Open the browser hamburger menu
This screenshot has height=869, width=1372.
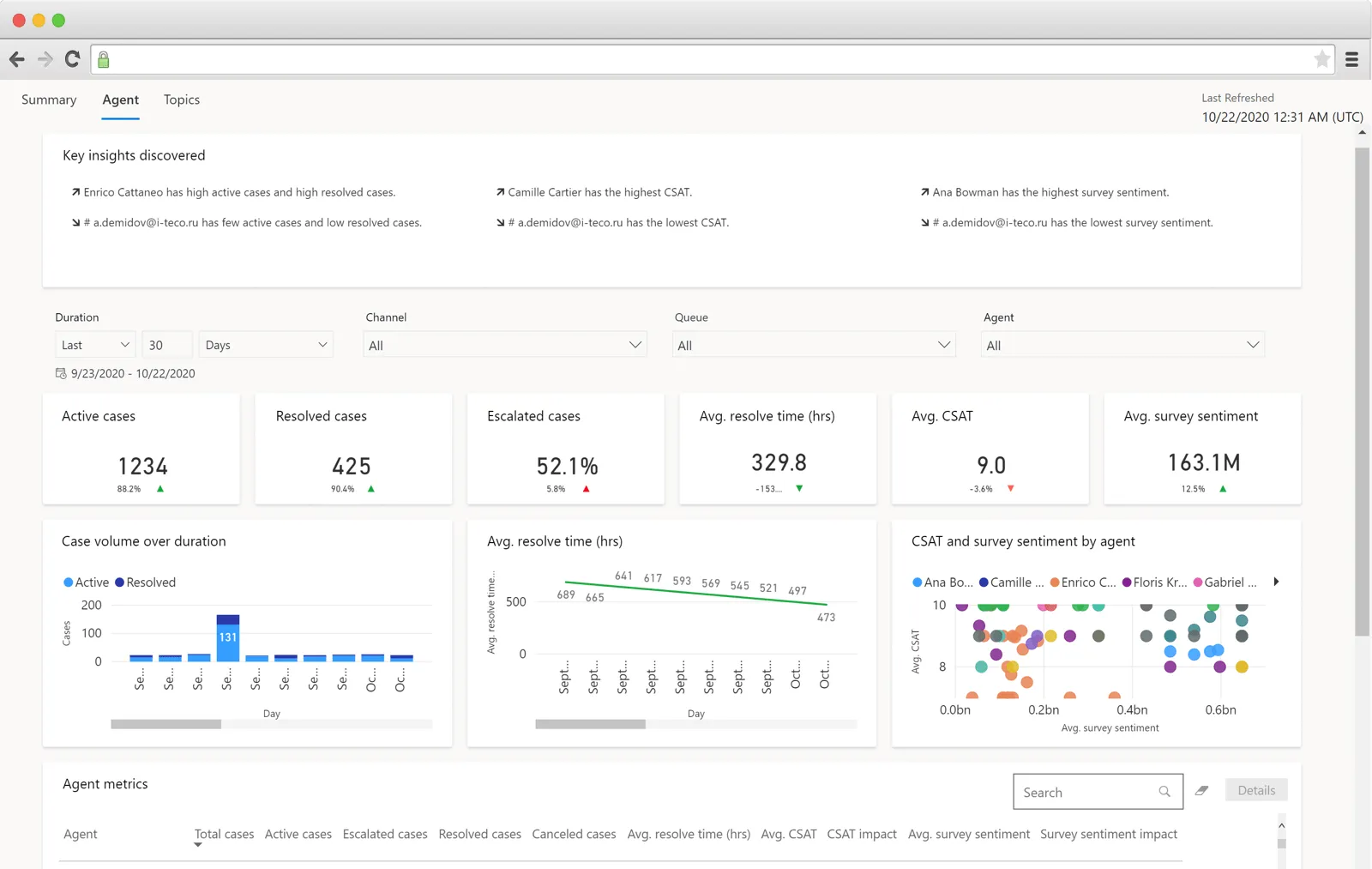1351,59
